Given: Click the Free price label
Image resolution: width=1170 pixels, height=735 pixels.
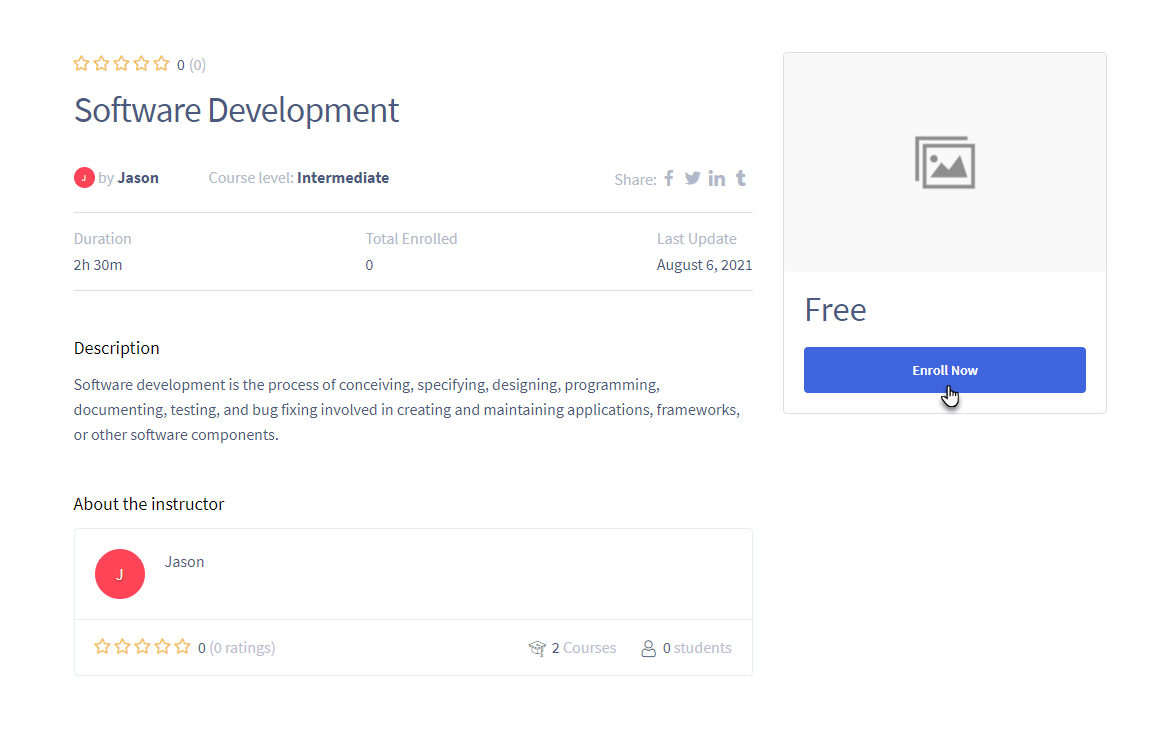Looking at the screenshot, I should tap(835, 310).
